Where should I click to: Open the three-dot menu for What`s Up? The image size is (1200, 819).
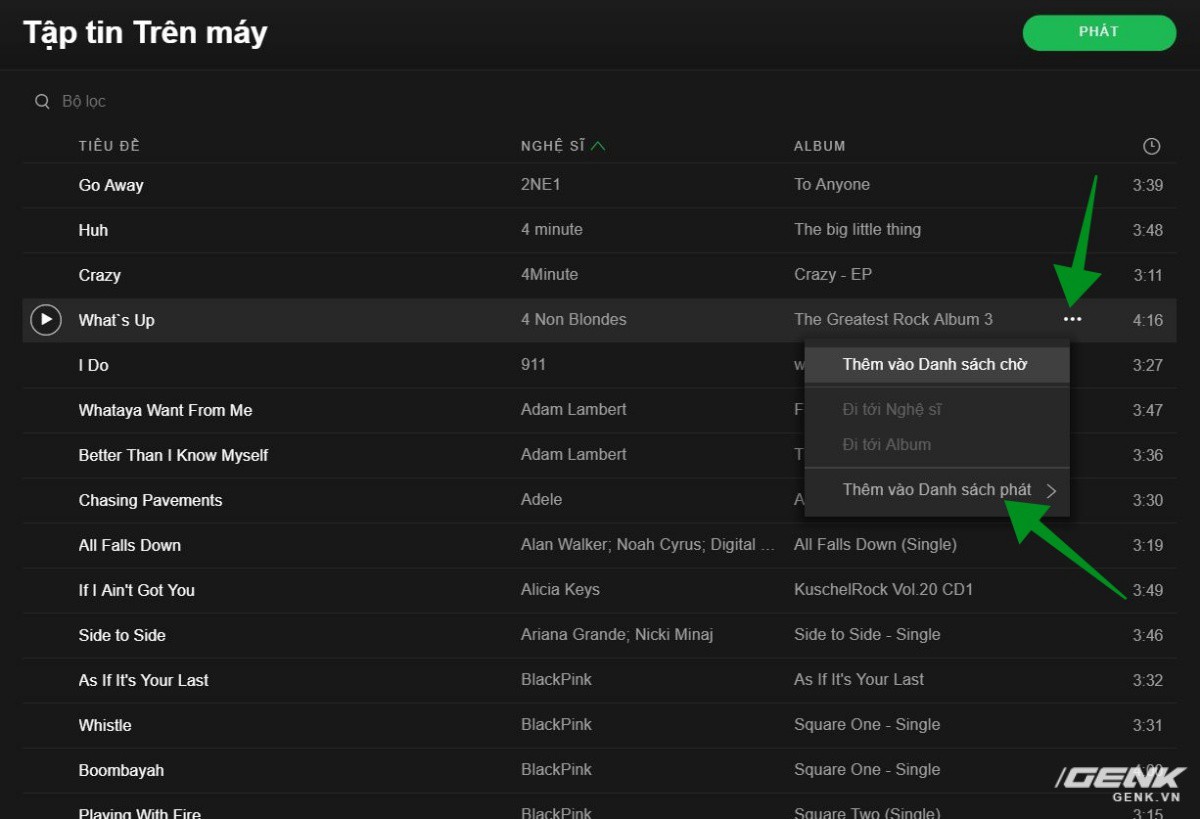point(1073,320)
